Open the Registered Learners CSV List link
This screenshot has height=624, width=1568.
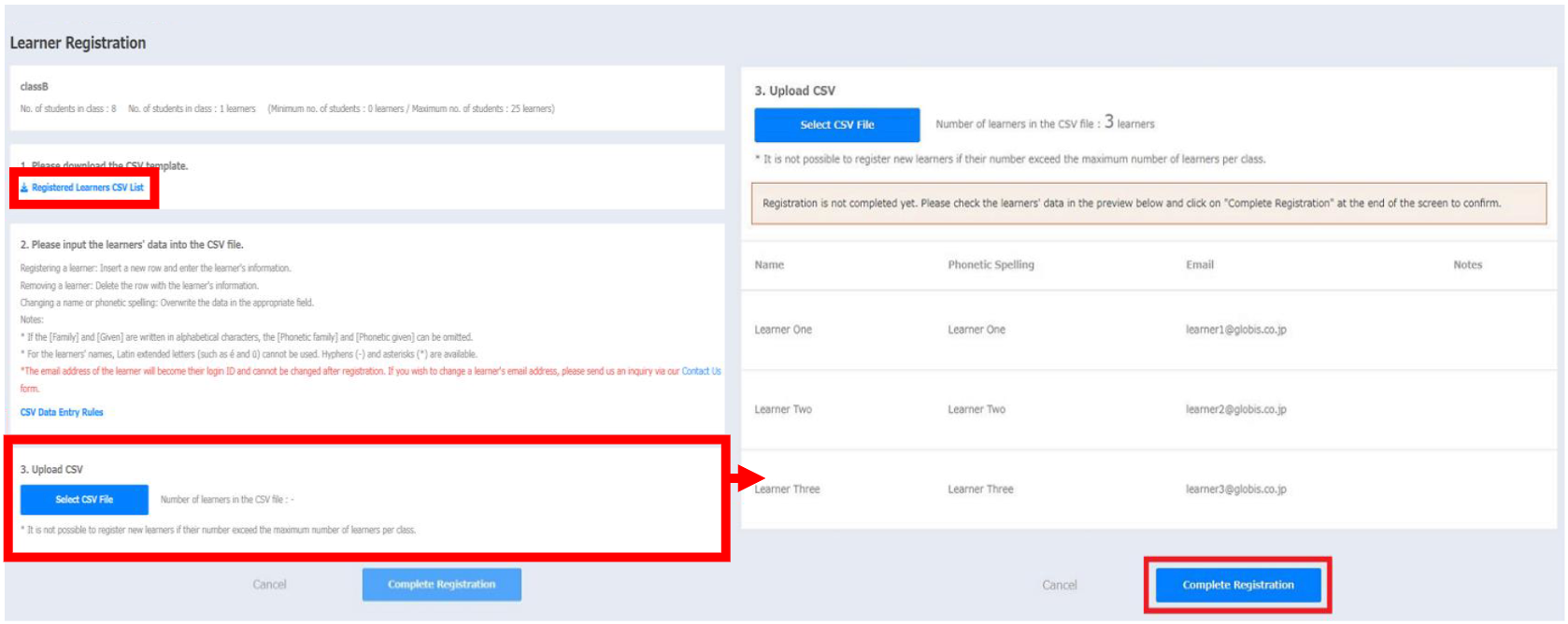point(88,188)
